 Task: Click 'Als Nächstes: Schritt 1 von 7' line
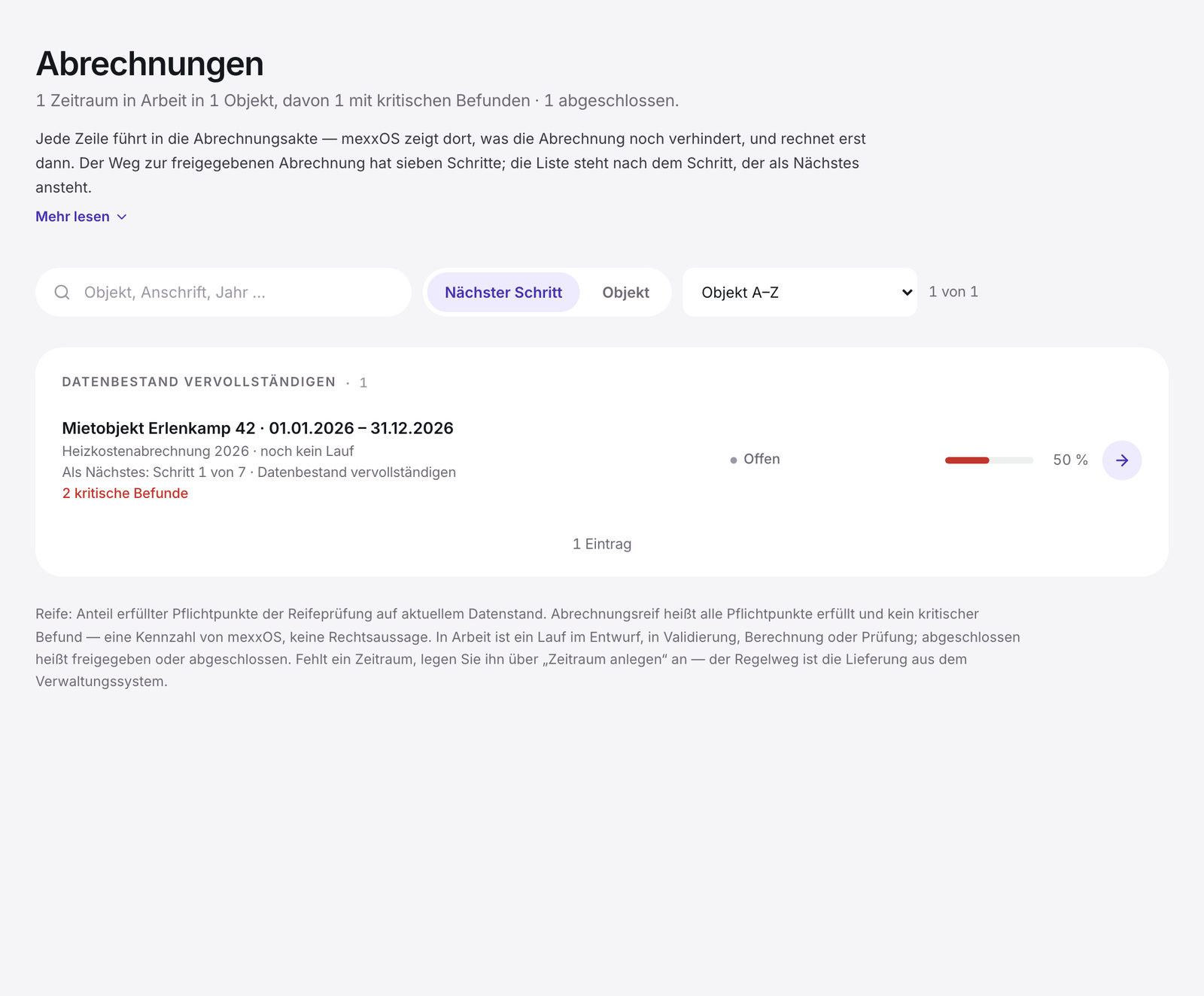[x=259, y=472]
